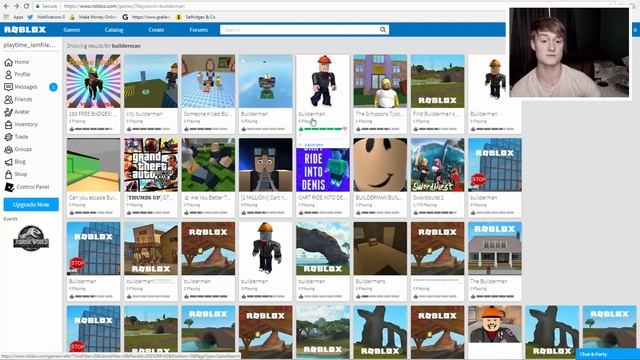Click the thumbs-down icon on hovered builderman card
The height and width of the screenshot is (360, 640).
[345, 129]
